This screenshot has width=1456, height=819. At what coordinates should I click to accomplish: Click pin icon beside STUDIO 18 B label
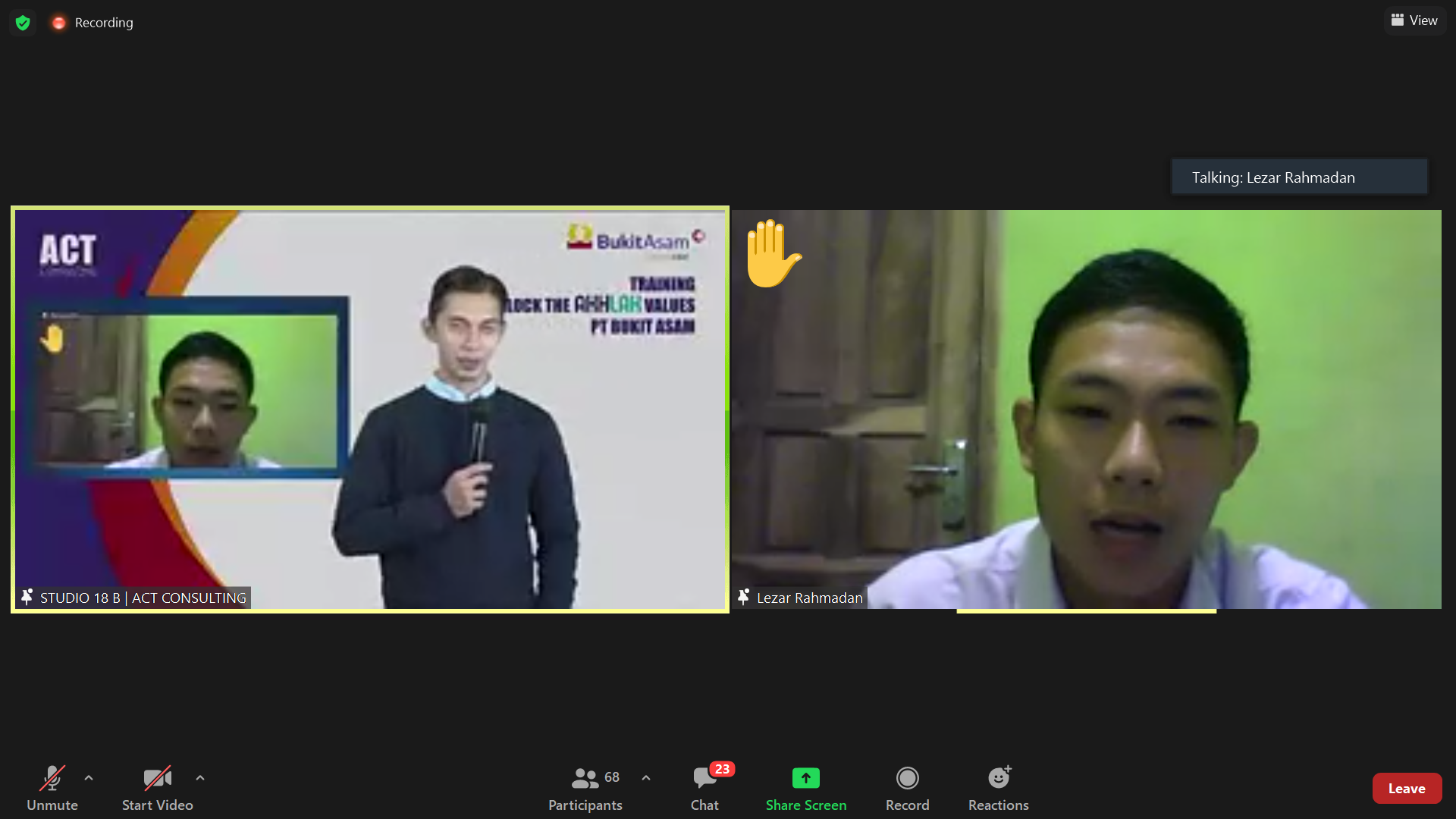[x=27, y=598]
